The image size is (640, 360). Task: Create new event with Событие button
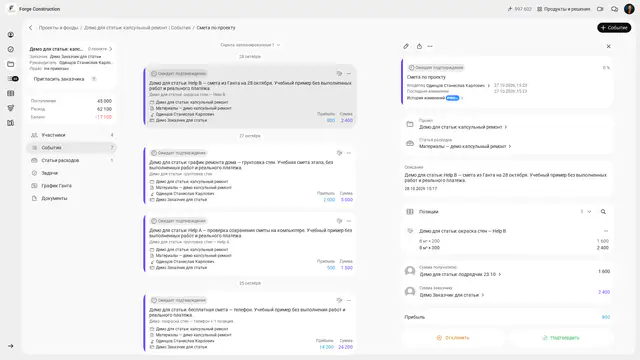click(614, 28)
